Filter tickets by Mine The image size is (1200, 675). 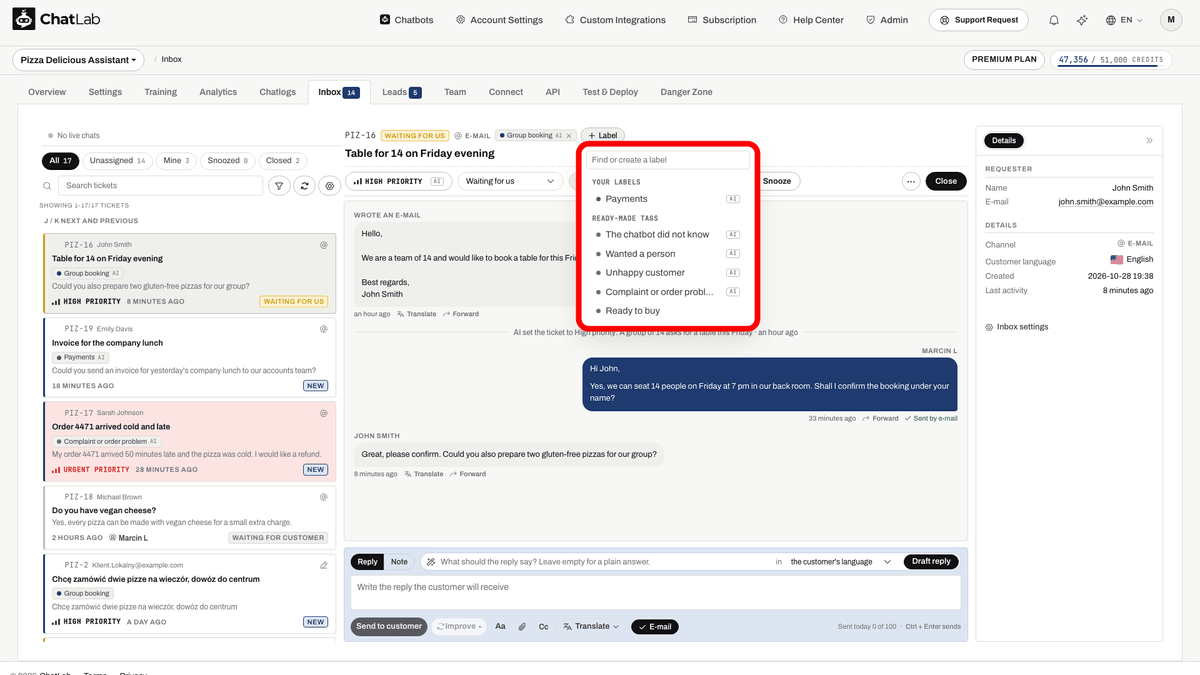click(177, 160)
